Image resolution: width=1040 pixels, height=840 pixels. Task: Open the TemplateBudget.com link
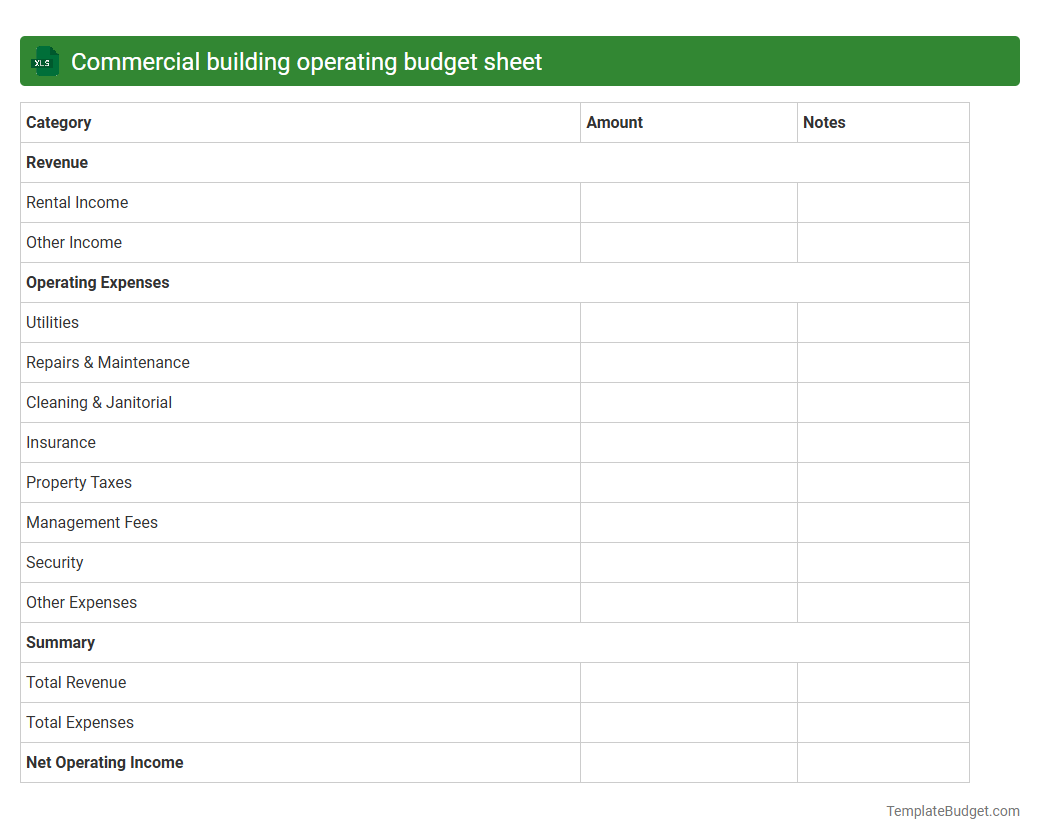[953, 810]
